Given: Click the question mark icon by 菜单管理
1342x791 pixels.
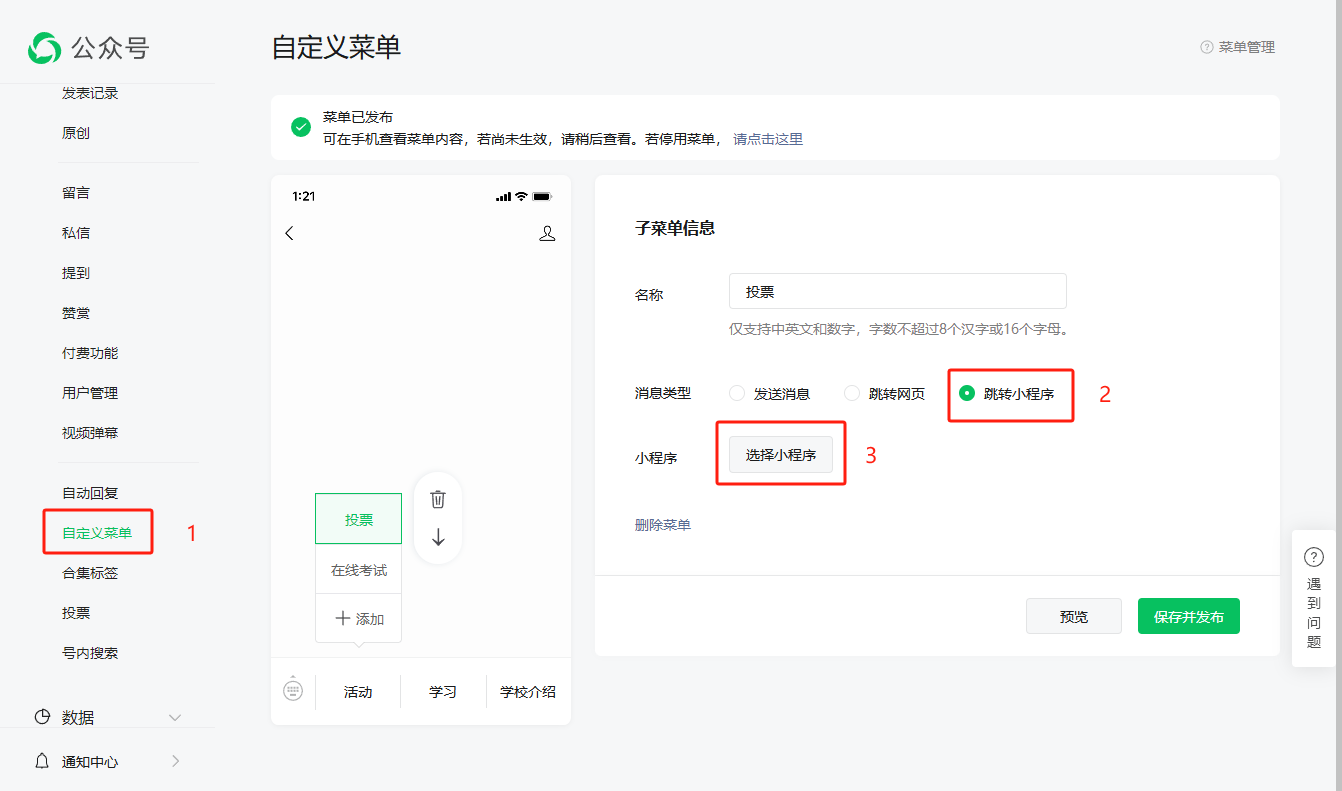Looking at the screenshot, I should 1207,47.
